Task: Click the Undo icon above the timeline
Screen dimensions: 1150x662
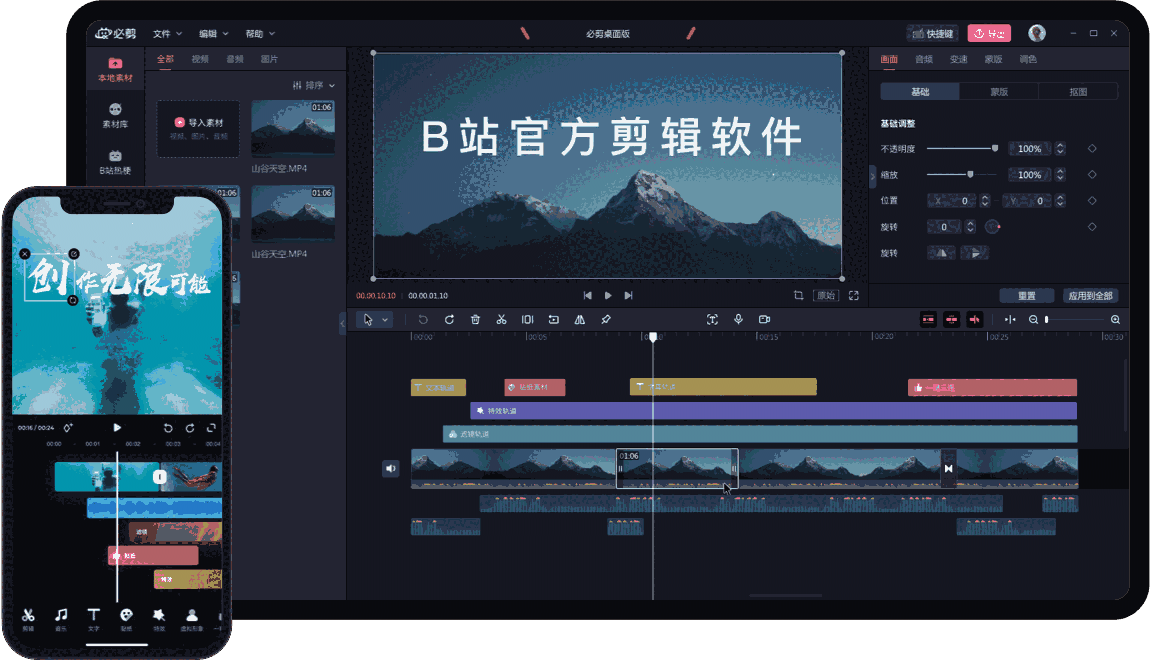Action: [423, 319]
